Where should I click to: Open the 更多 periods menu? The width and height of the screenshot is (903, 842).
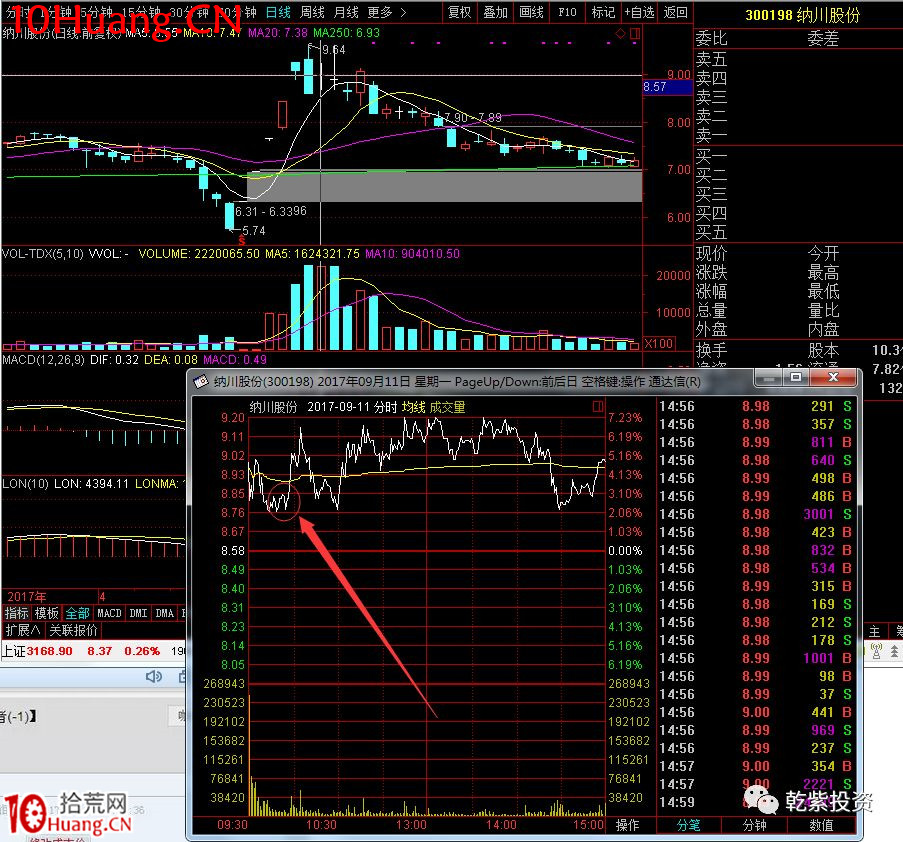point(380,12)
